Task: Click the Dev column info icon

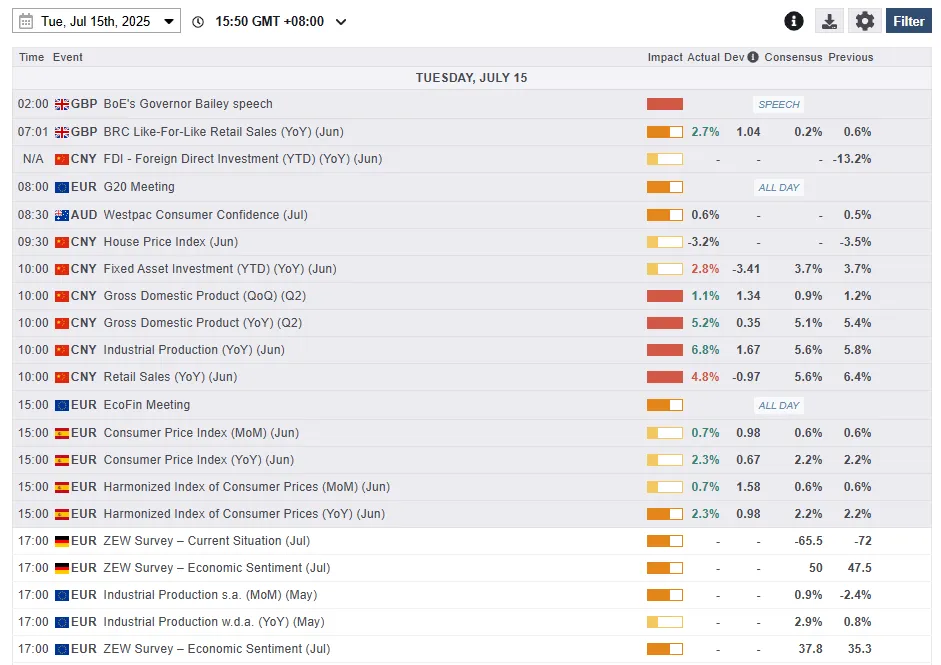Action: (x=753, y=57)
